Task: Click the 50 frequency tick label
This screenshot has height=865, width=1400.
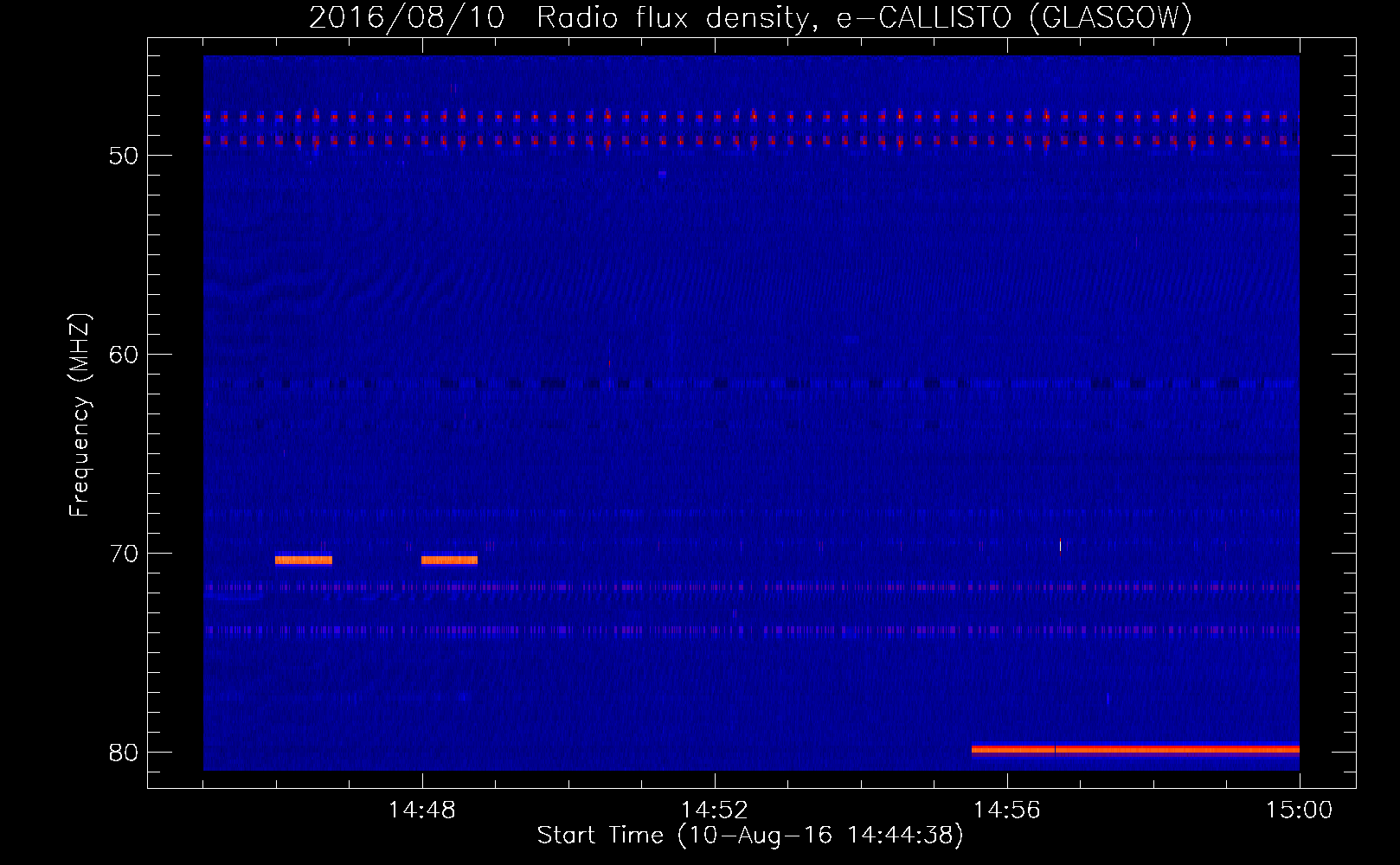Action: (125, 156)
